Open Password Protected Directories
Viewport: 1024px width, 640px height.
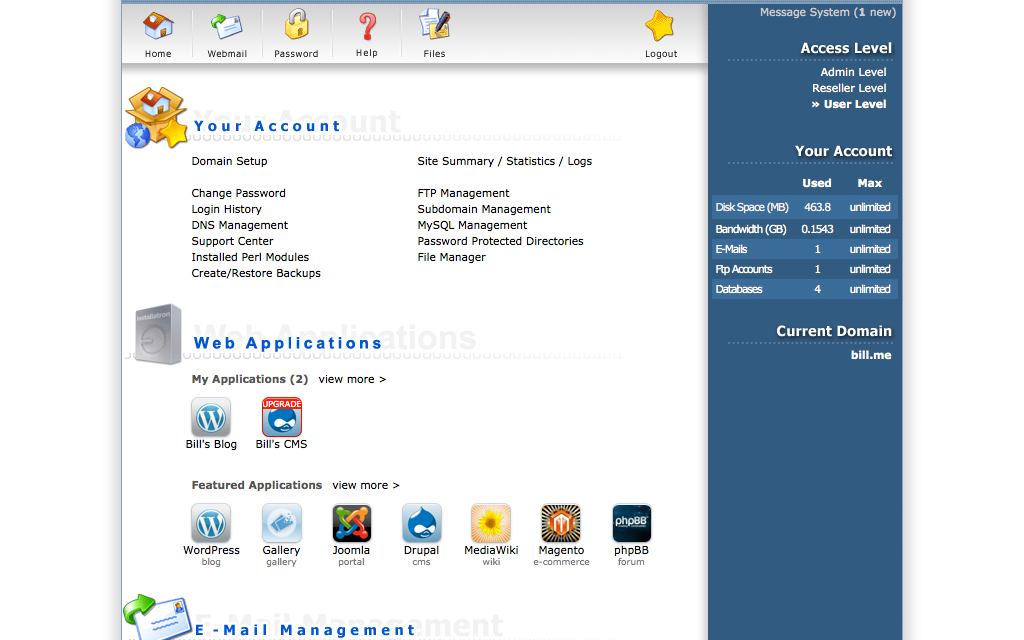click(500, 242)
